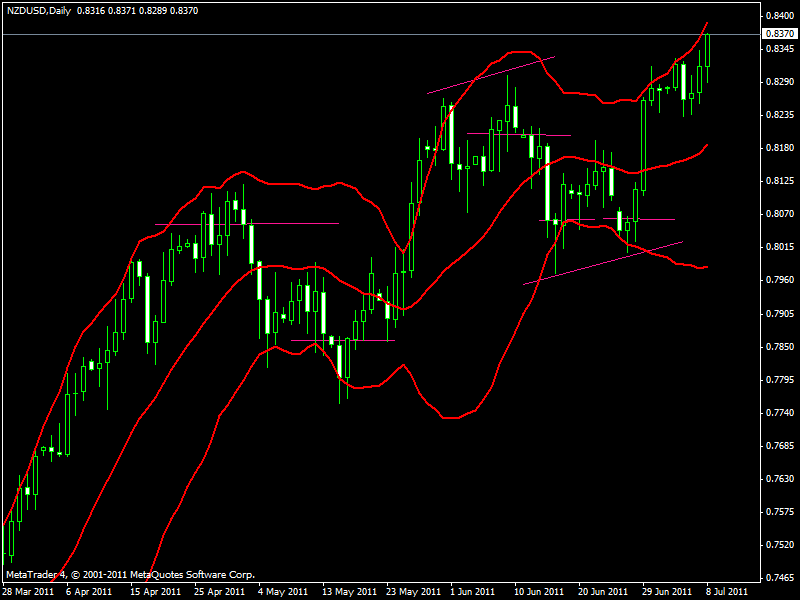Screen dimensions: 800x600
Task: Click the 0.7465 price axis label
Action: [x=780, y=578]
